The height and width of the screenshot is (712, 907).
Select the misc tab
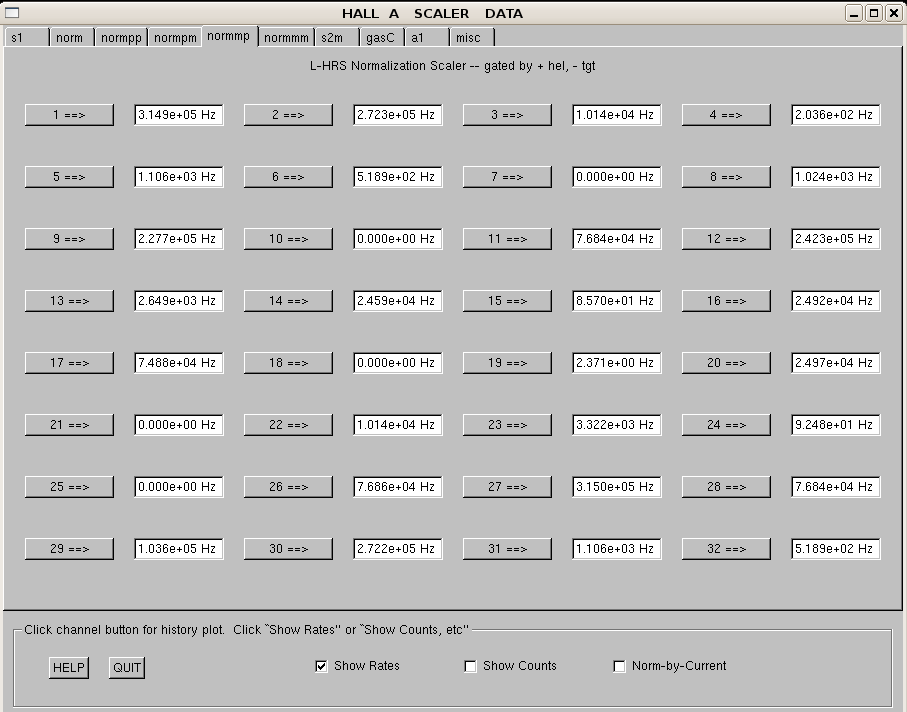click(472, 38)
